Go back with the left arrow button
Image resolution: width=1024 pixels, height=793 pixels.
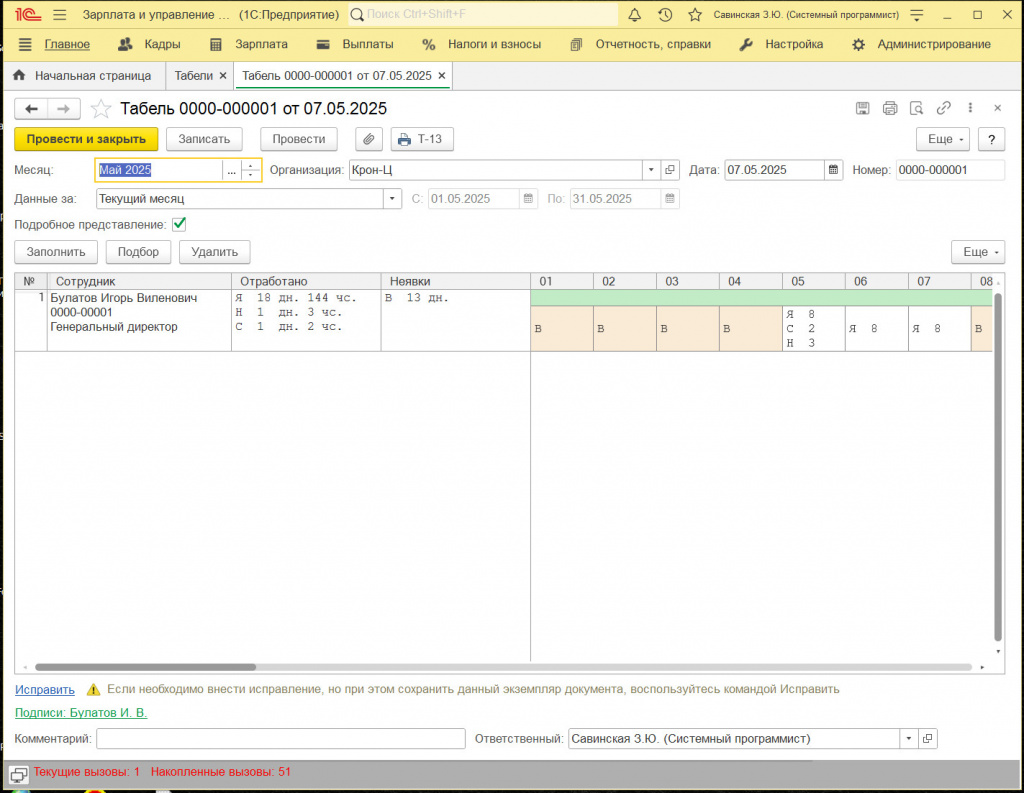[x=31, y=108]
